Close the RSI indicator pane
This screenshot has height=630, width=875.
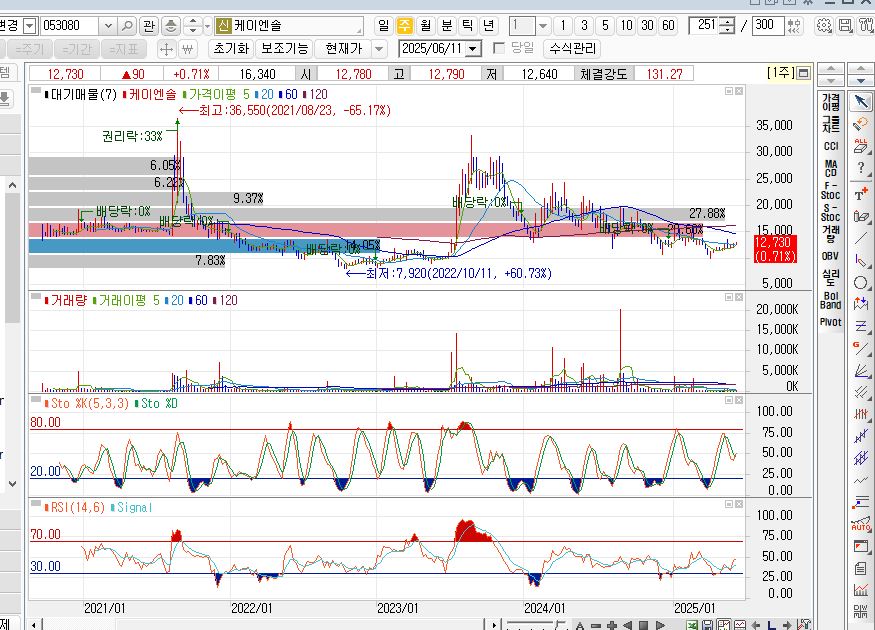tap(739, 504)
